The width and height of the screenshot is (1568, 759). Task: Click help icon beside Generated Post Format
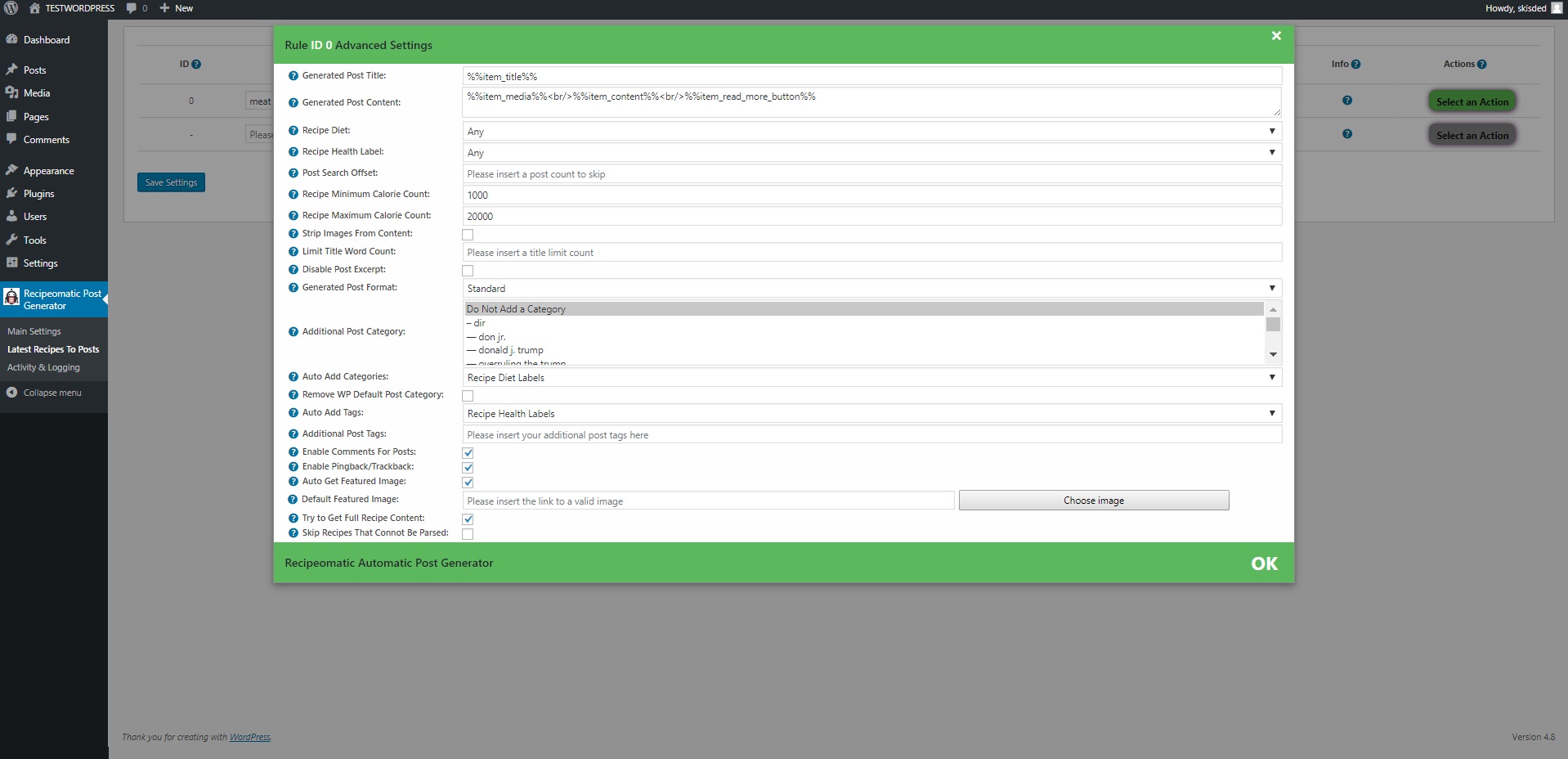coord(293,288)
